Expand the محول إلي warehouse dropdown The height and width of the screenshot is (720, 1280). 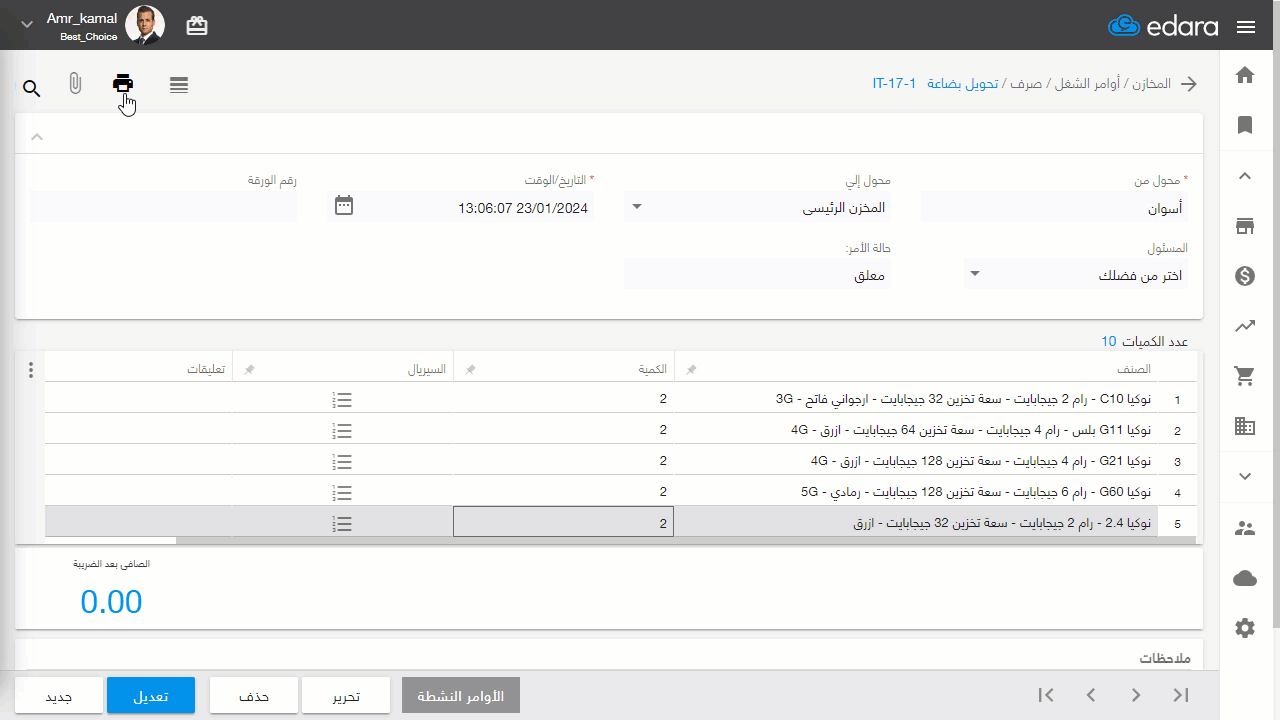click(x=637, y=208)
